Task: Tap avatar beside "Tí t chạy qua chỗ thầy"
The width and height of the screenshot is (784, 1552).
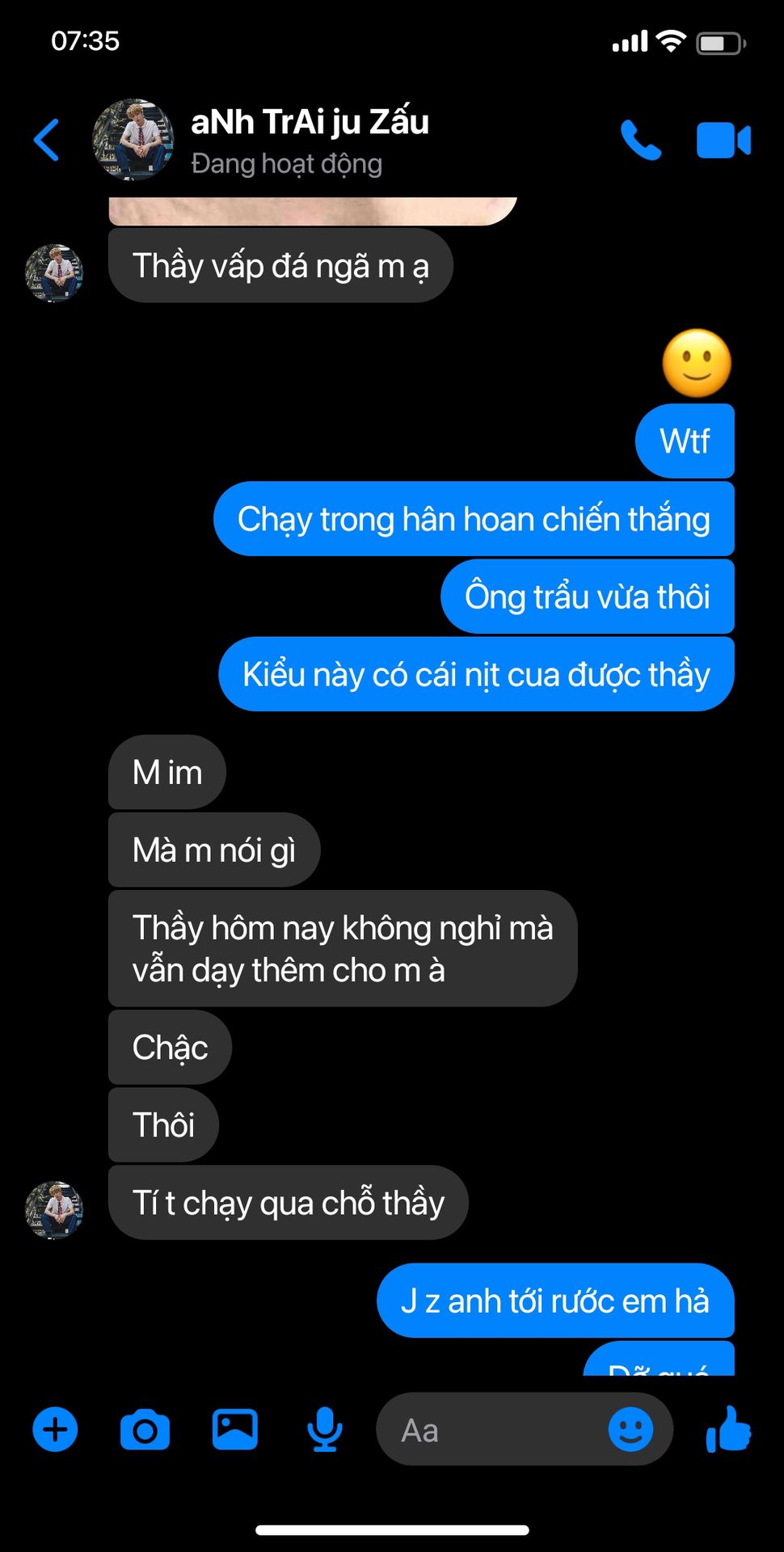Action: pyautogui.click(x=54, y=1209)
